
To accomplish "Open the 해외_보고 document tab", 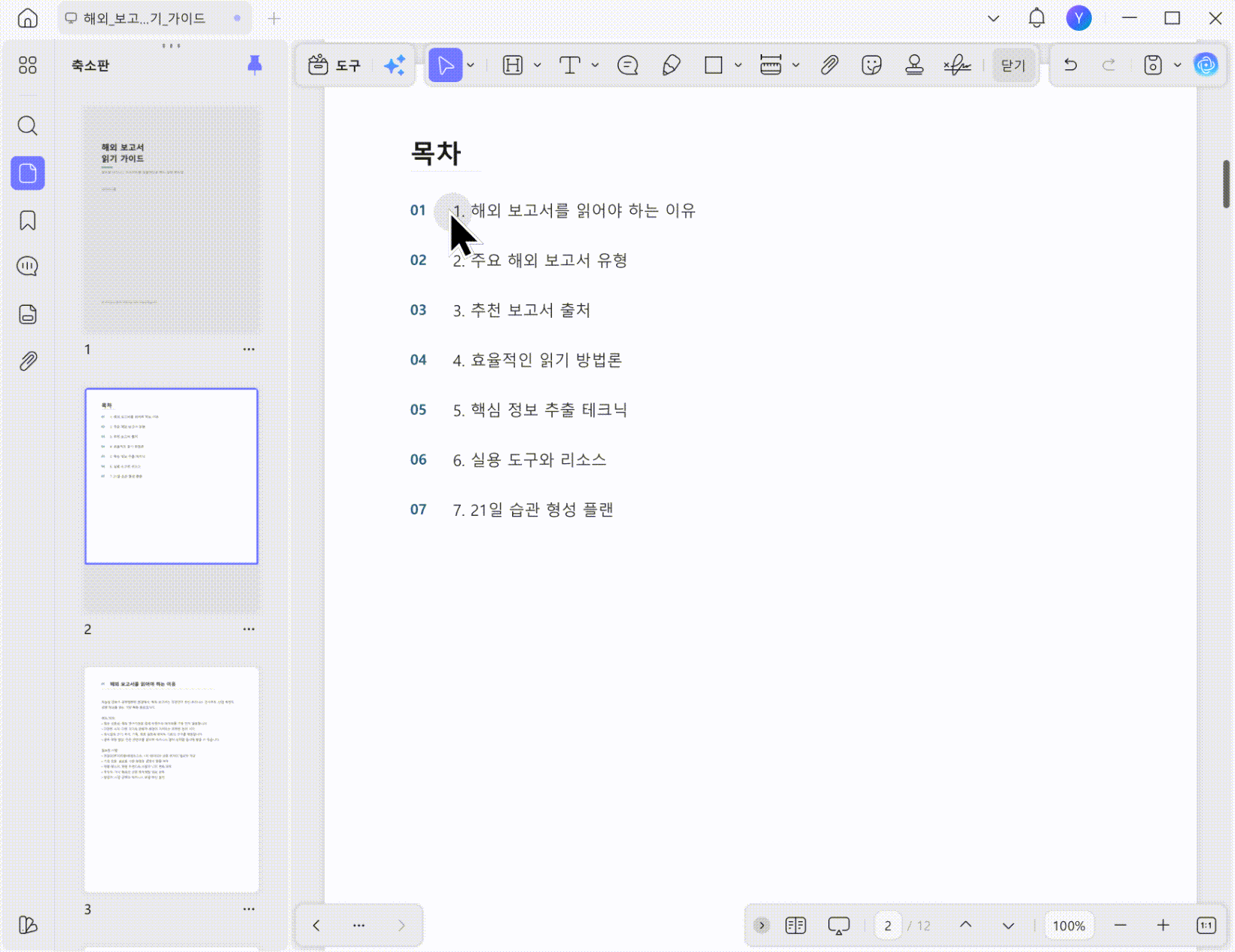I will point(154,18).
